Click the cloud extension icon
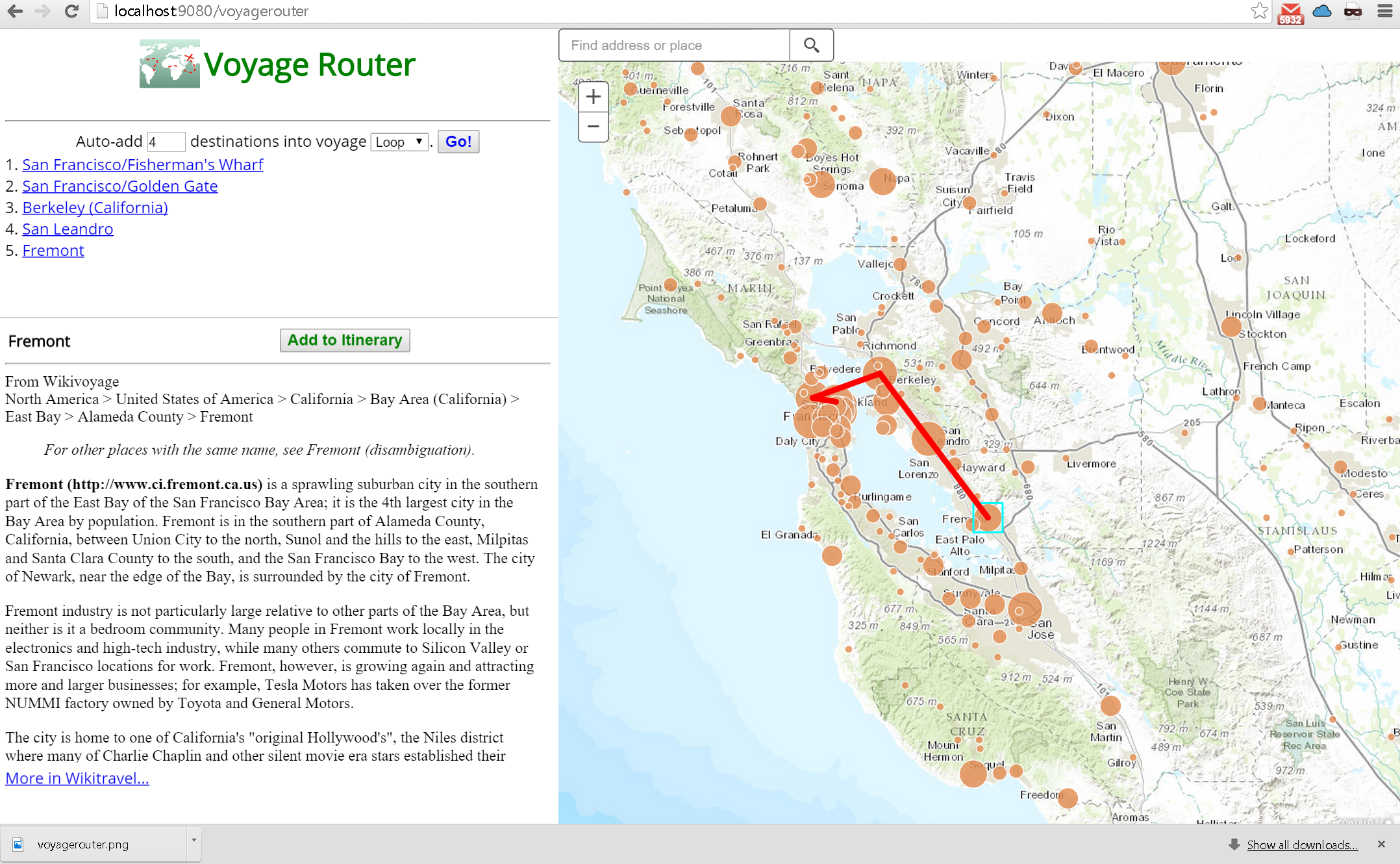Image resolution: width=1400 pixels, height=864 pixels. tap(1322, 11)
